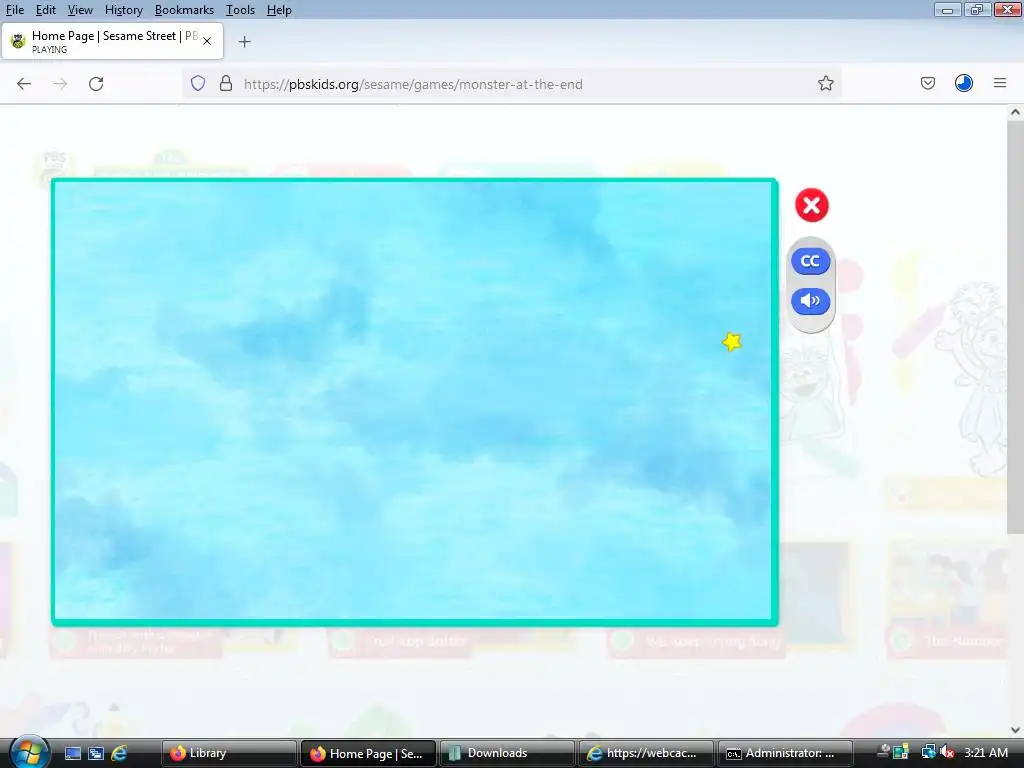Open the File menu
The image size is (1024, 768).
pos(15,10)
